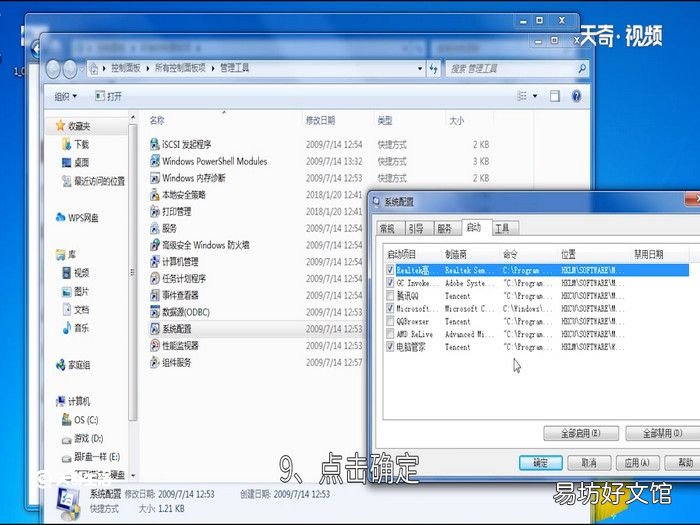
Task: Sort files by 修改日期 column header
Action: click(337, 121)
